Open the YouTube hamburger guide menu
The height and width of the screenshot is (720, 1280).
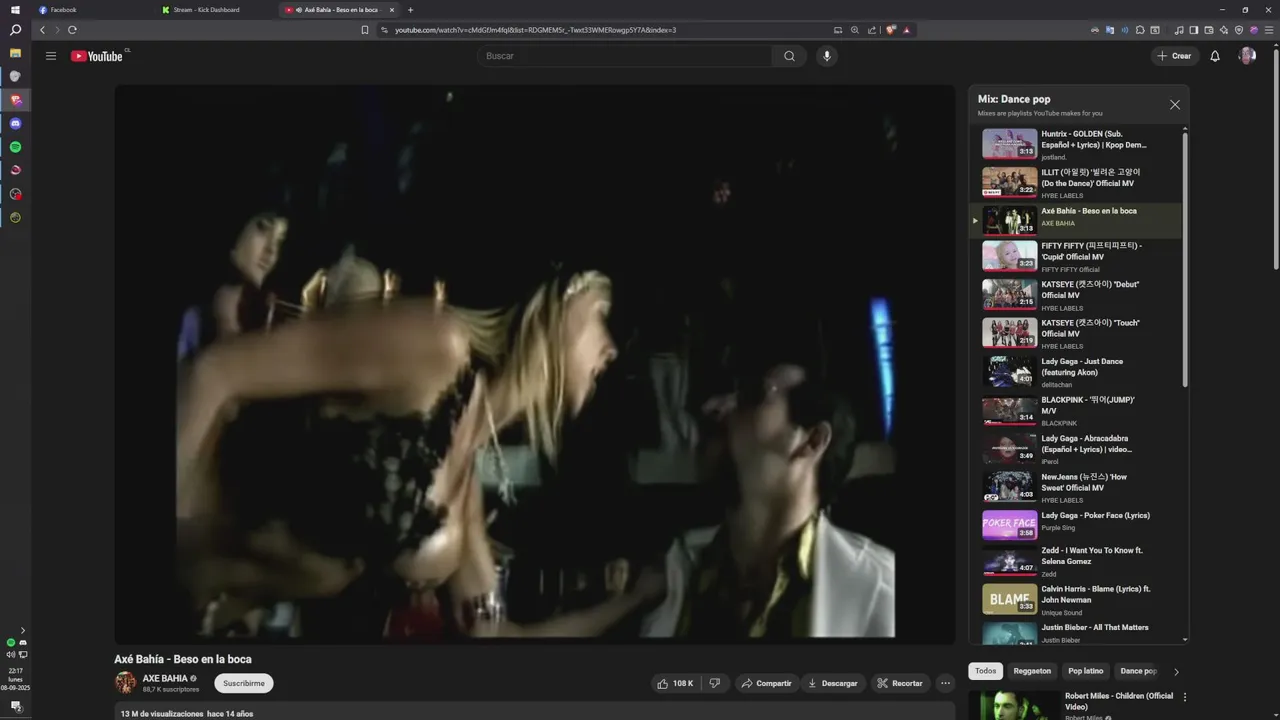50,56
